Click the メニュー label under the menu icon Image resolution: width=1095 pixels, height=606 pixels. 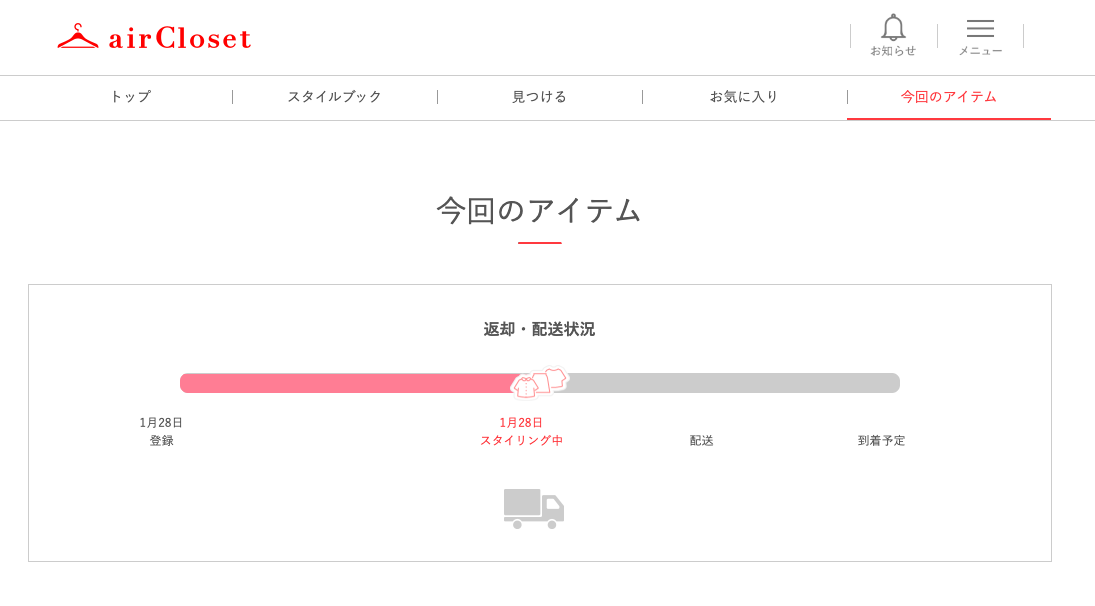coord(980,51)
